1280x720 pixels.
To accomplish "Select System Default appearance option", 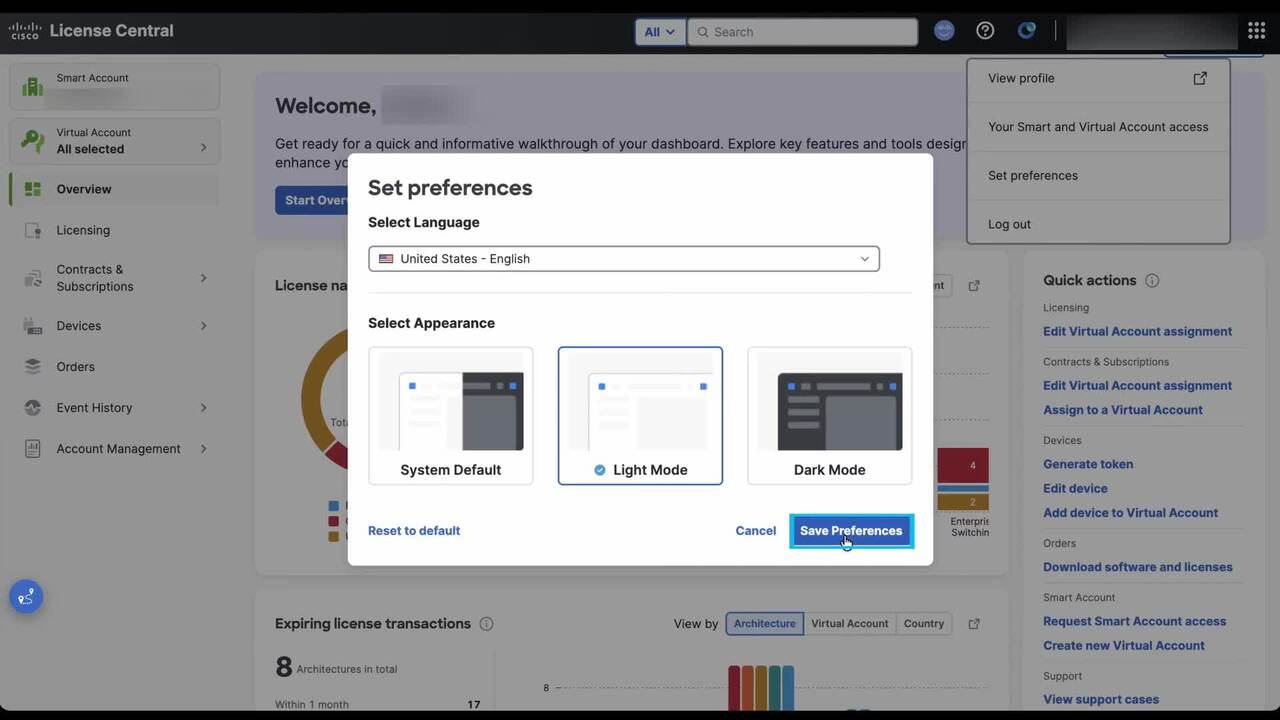I will (450, 416).
